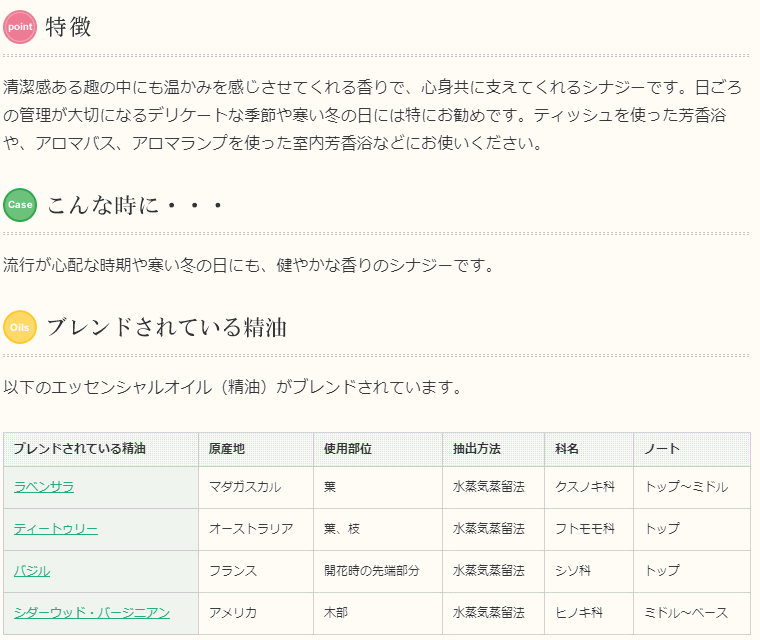
Task: Select the 使用部位 column header
Action: (378, 449)
